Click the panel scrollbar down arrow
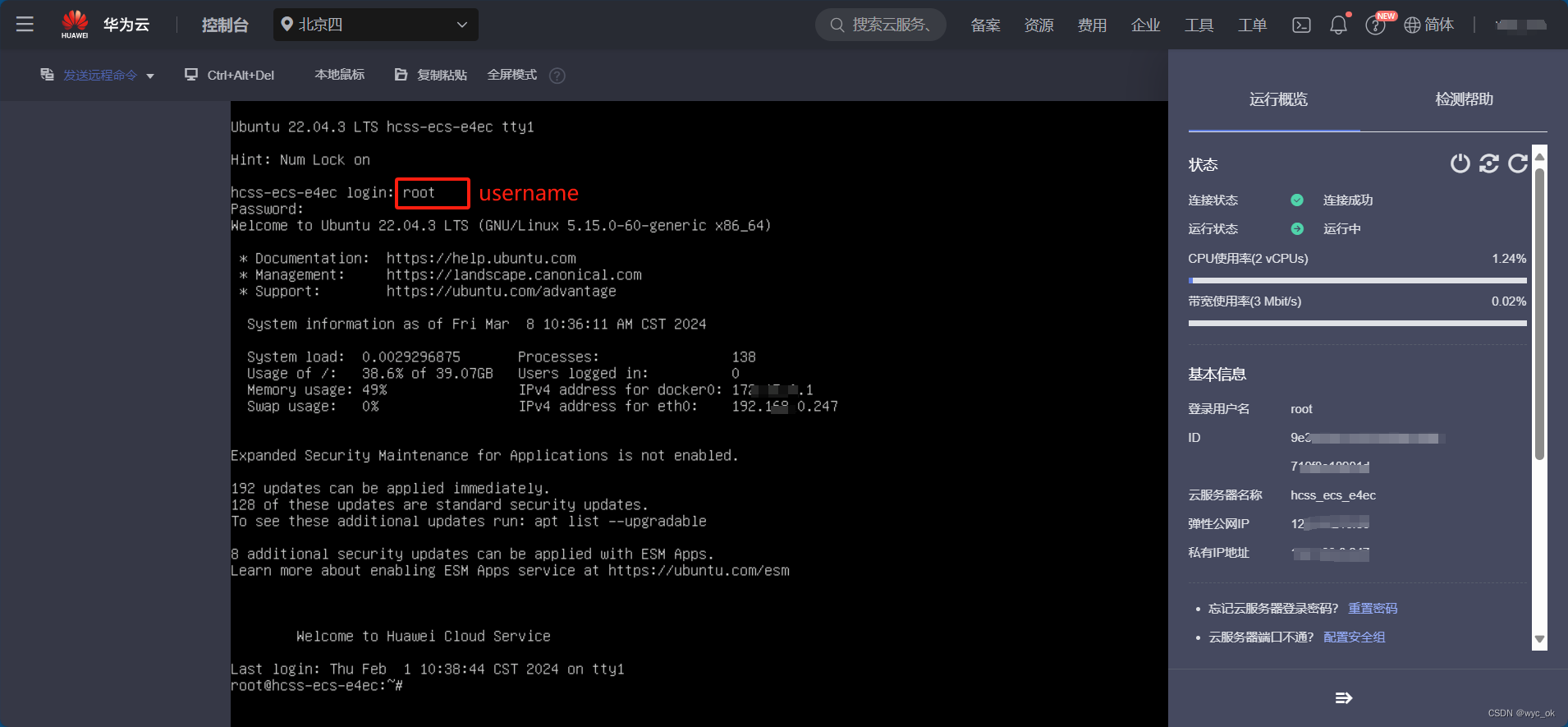The width and height of the screenshot is (1568, 727). point(1540,639)
